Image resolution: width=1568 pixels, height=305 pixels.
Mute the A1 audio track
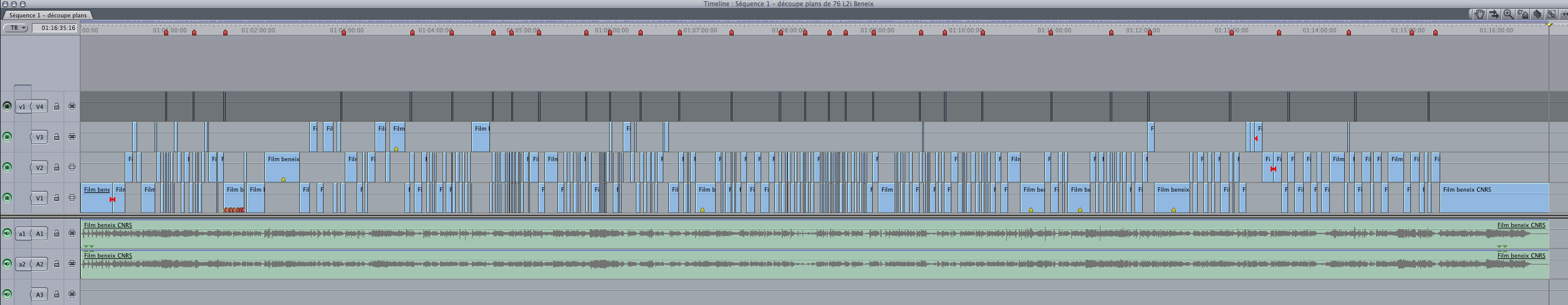pyautogui.click(x=7, y=233)
